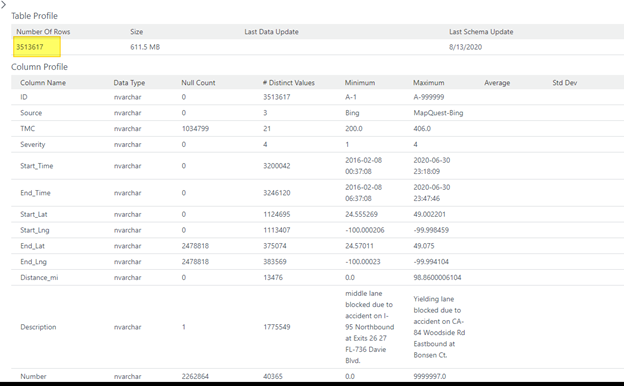Click the ID maximum value A-999999
Screen dimensions: 624x386
429,97
